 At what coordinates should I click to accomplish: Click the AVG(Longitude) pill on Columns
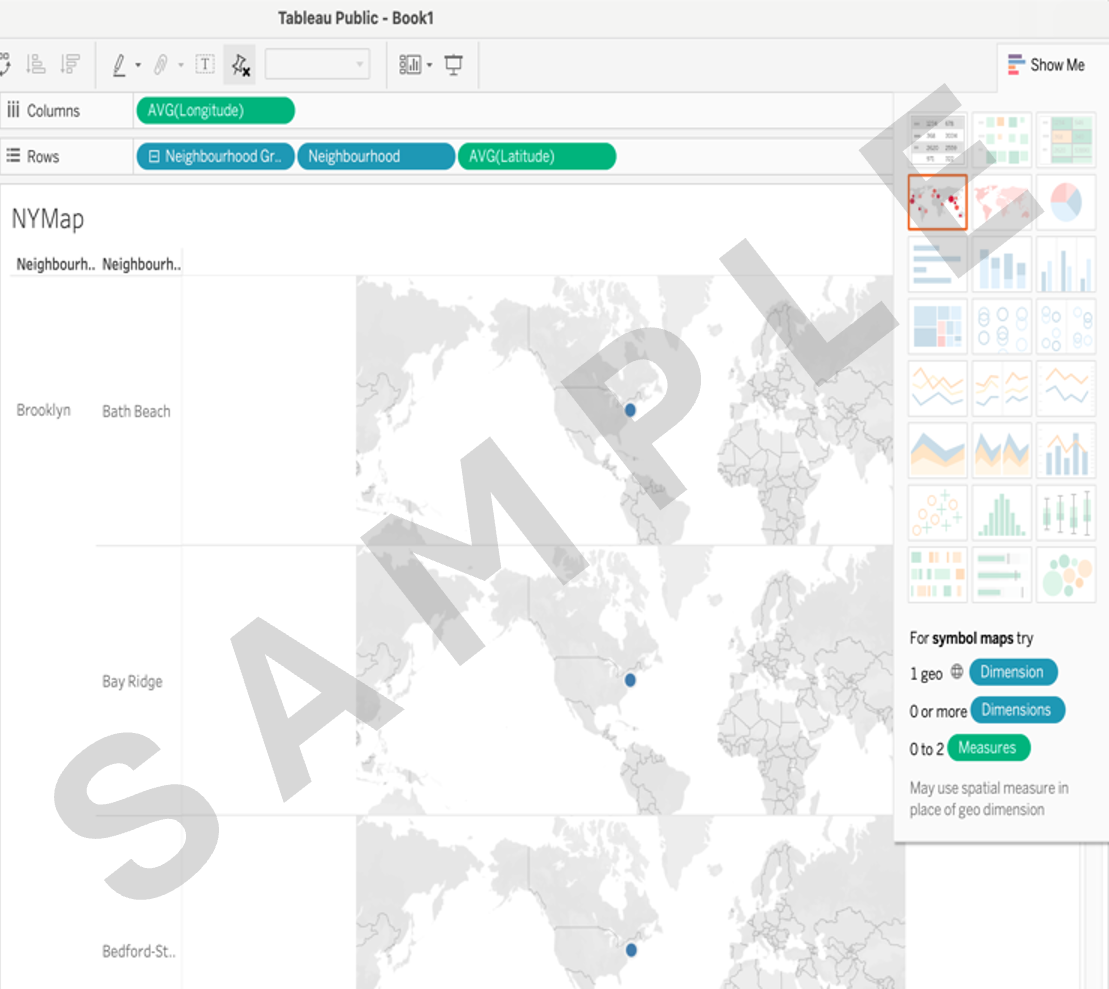215,111
